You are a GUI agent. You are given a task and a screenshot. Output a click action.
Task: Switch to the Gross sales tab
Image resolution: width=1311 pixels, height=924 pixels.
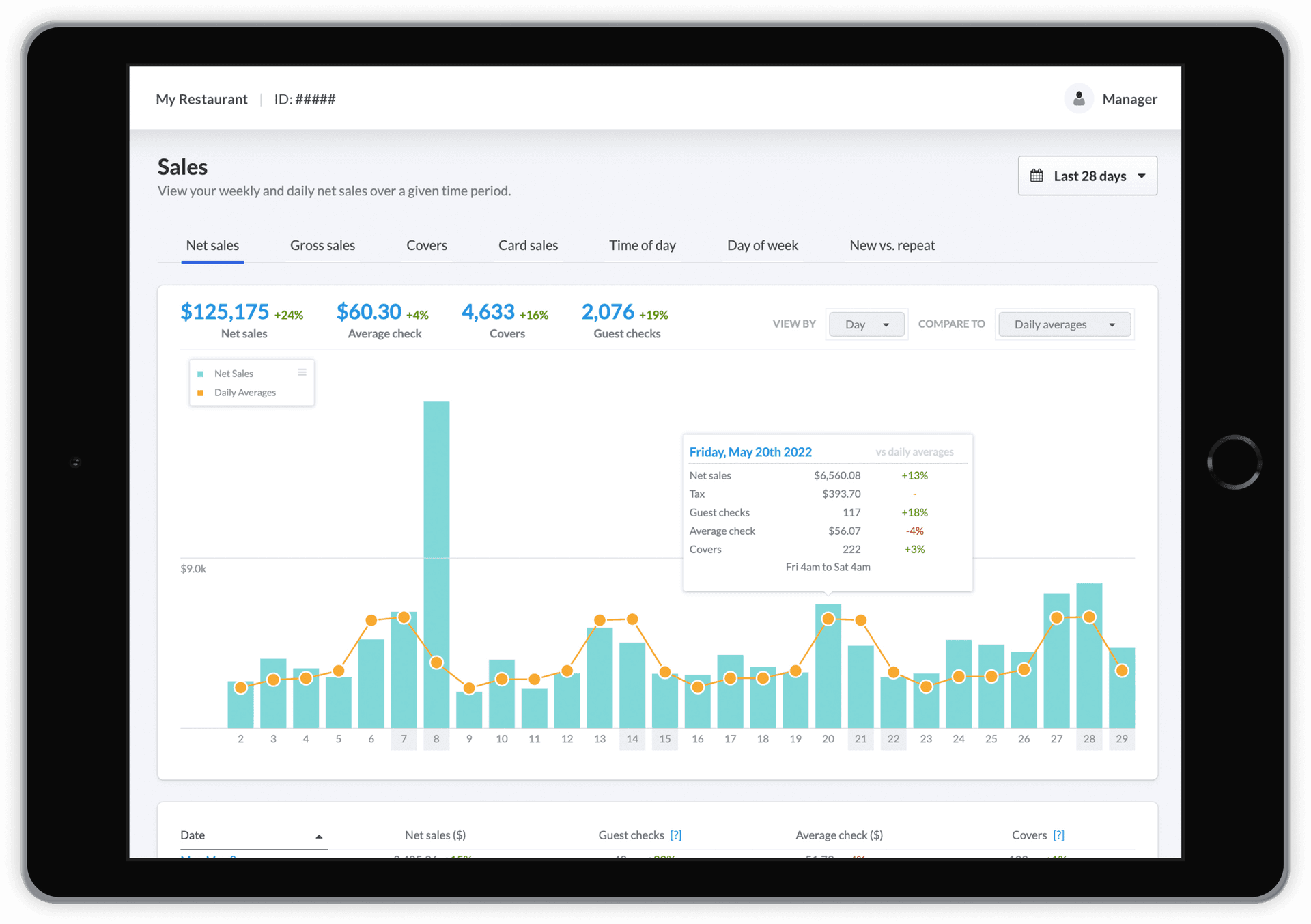pos(322,245)
